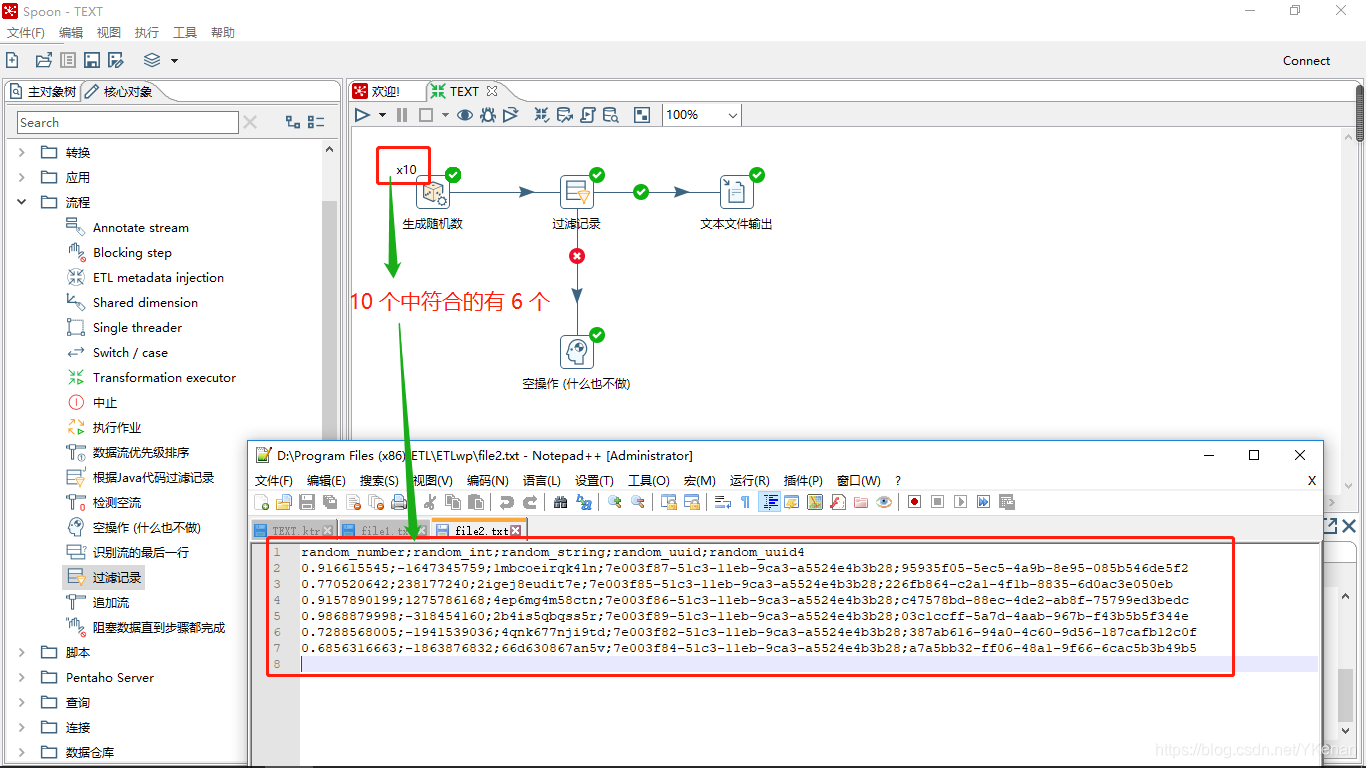Click the replay transformation icon
This screenshot has width=1366, height=768.
(511, 115)
